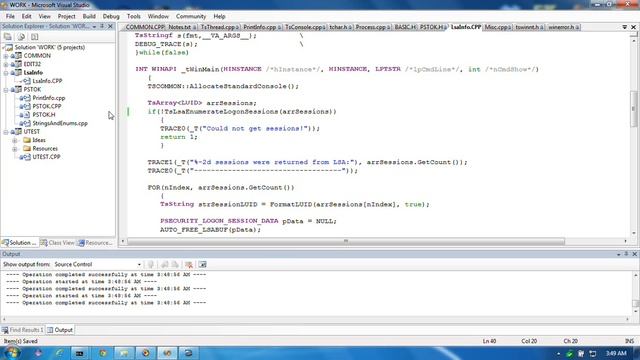Image resolution: width=640 pixels, height=360 pixels.
Task: Expand the Resources folder
Action: coord(15,149)
